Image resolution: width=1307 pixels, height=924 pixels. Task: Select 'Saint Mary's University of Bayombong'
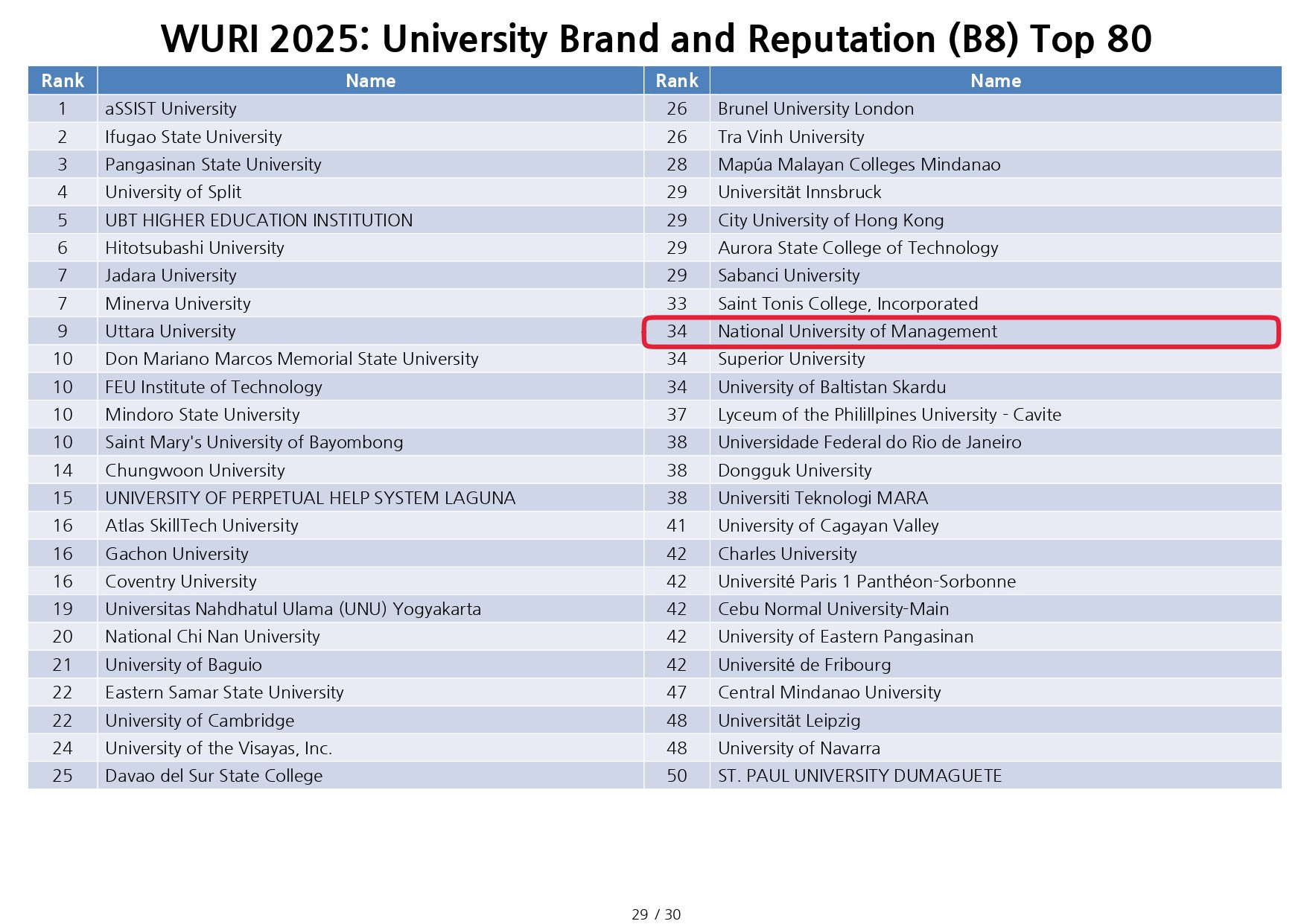coord(254,442)
